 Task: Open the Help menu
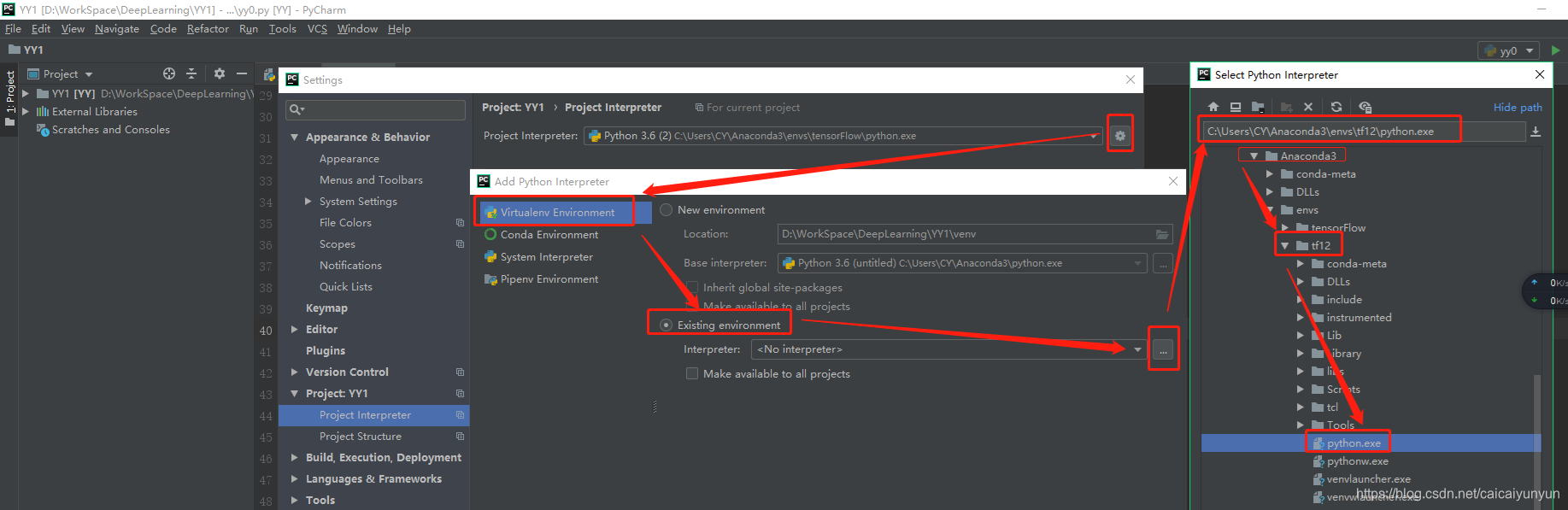(x=399, y=29)
